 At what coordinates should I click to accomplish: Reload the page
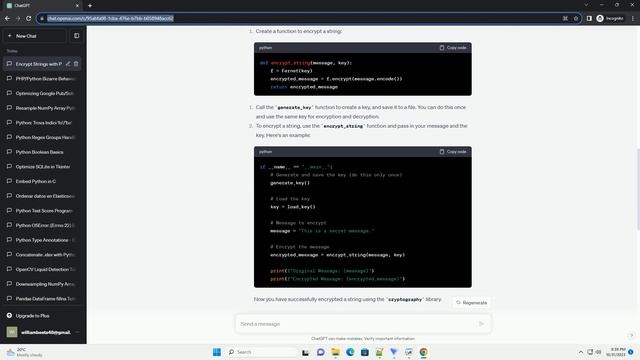coord(29,18)
